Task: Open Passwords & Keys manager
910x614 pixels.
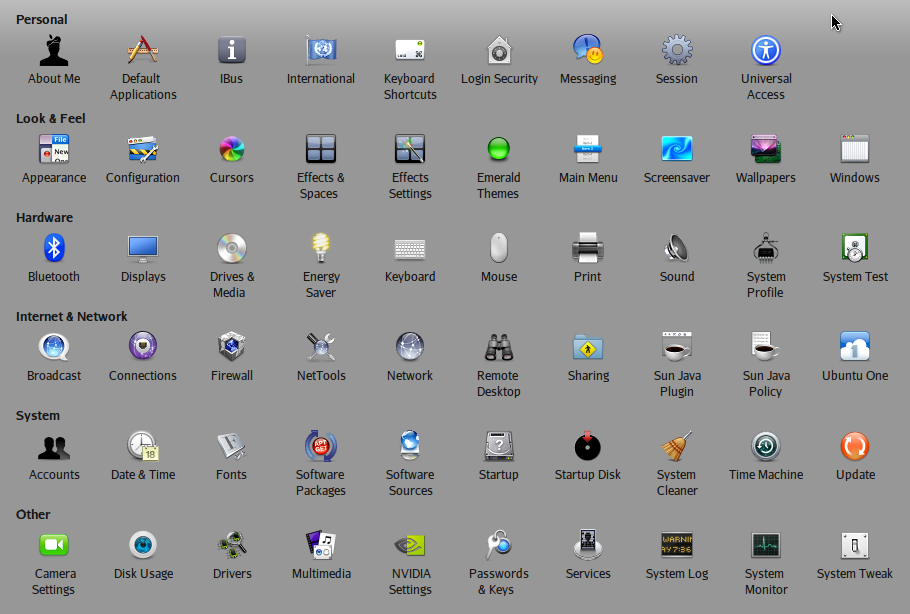Action: tap(498, 546)
